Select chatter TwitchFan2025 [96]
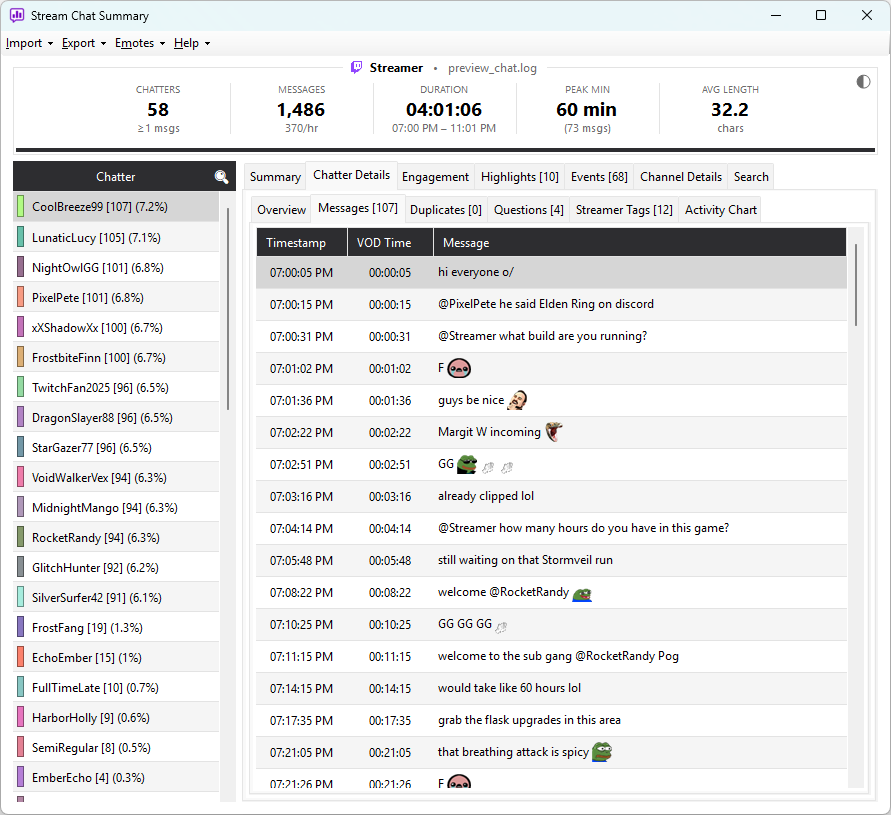The image size is (891, 815). coord(116,388)
